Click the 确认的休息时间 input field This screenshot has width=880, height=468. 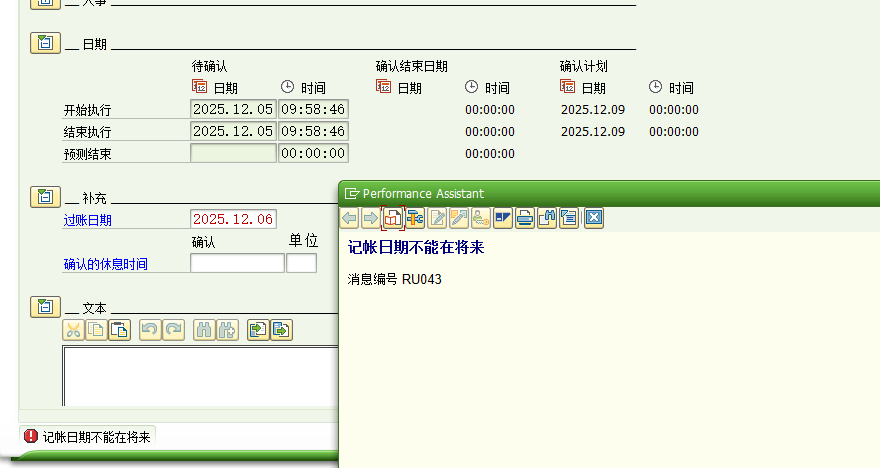pos(237,263)
